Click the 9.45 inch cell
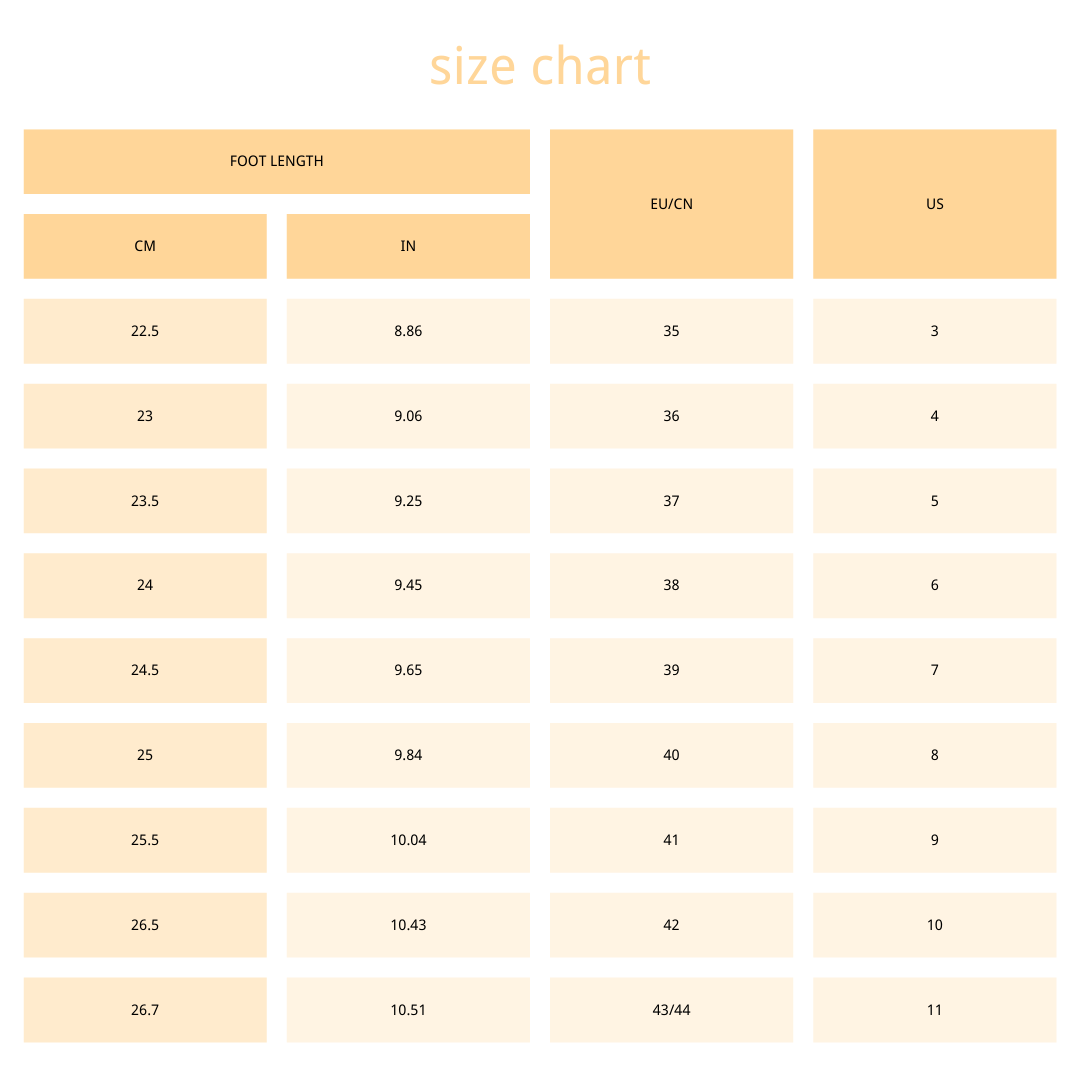Viewport: 1080px width, 1080px height. [x=408, y=585]
